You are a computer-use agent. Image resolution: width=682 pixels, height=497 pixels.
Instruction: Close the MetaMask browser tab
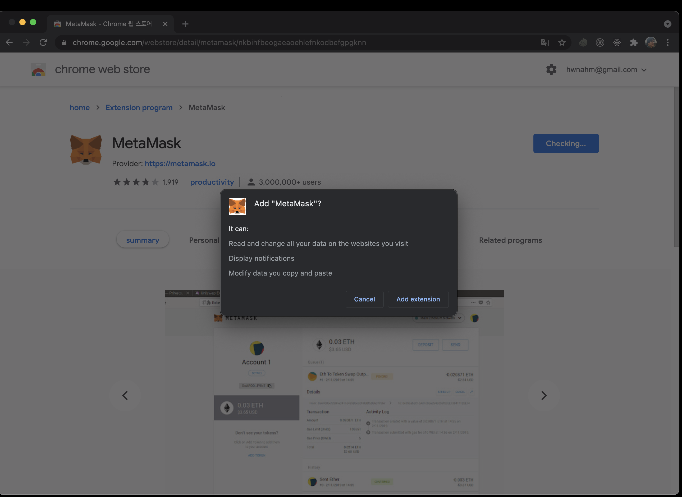[165, 24]
